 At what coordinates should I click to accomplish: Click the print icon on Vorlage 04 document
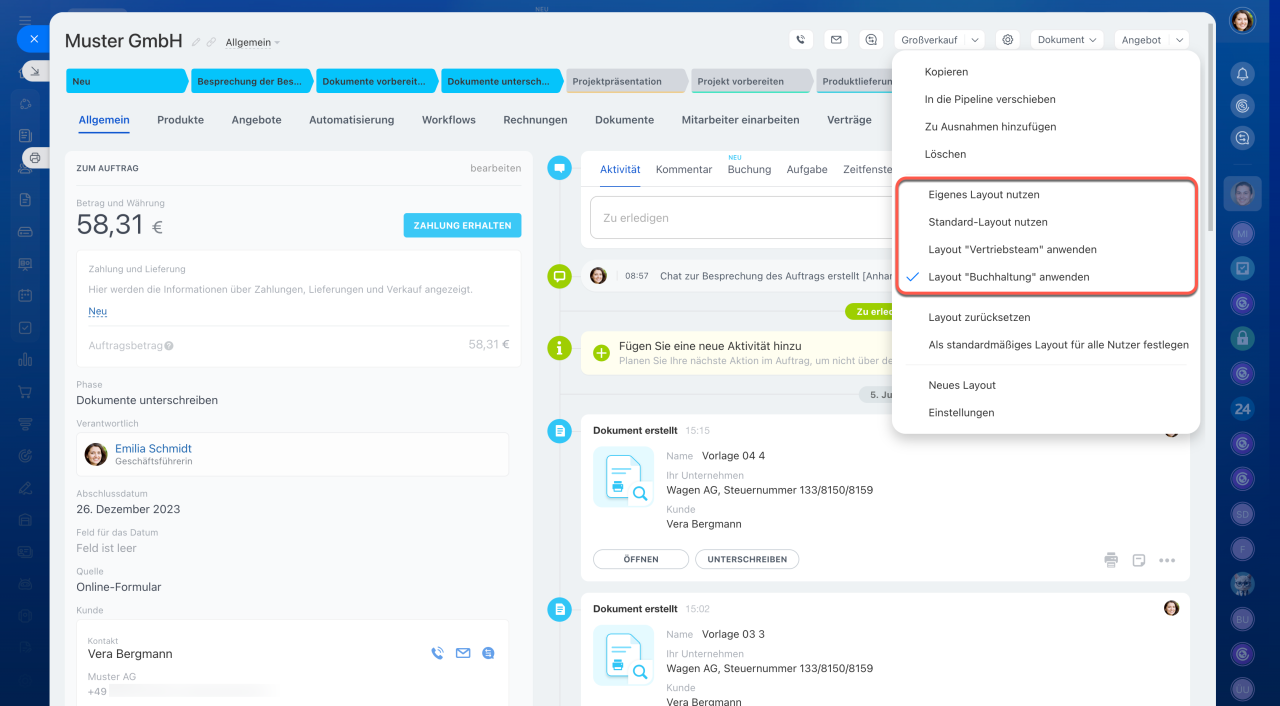1111,560
